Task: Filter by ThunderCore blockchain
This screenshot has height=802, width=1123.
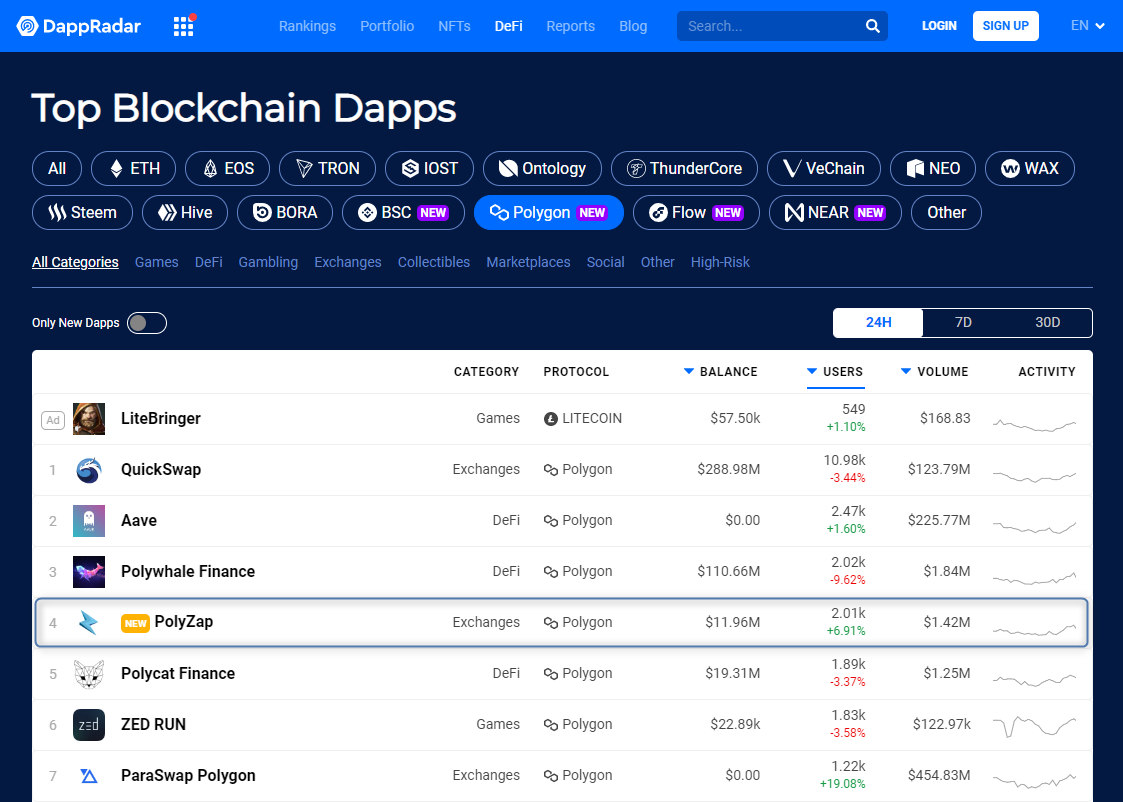Action: [x=684, y=168]
